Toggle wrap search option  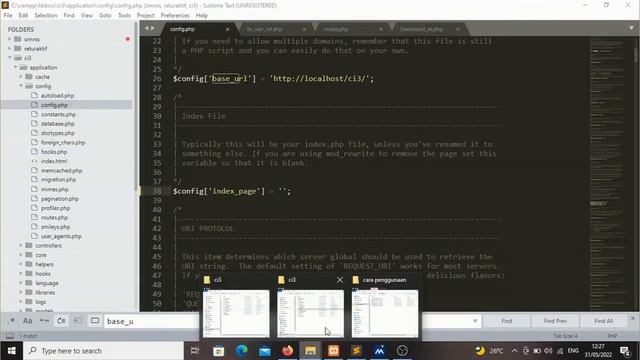click(61, 321)
